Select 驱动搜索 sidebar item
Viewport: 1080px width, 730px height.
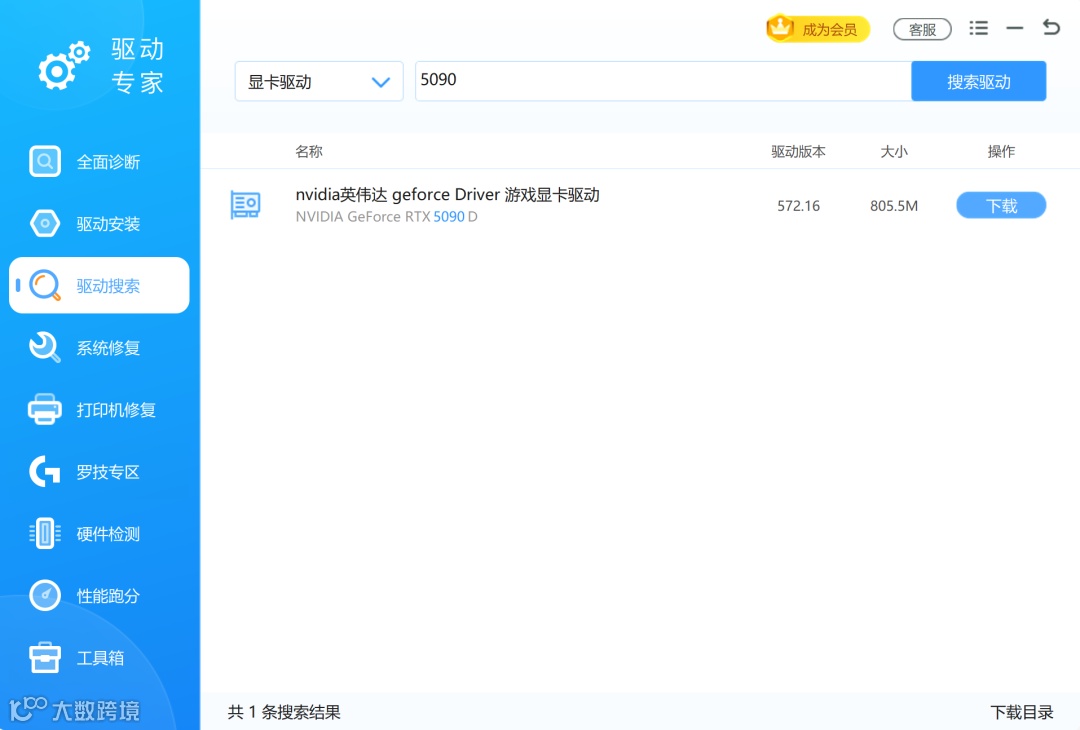tap(99, 285)
